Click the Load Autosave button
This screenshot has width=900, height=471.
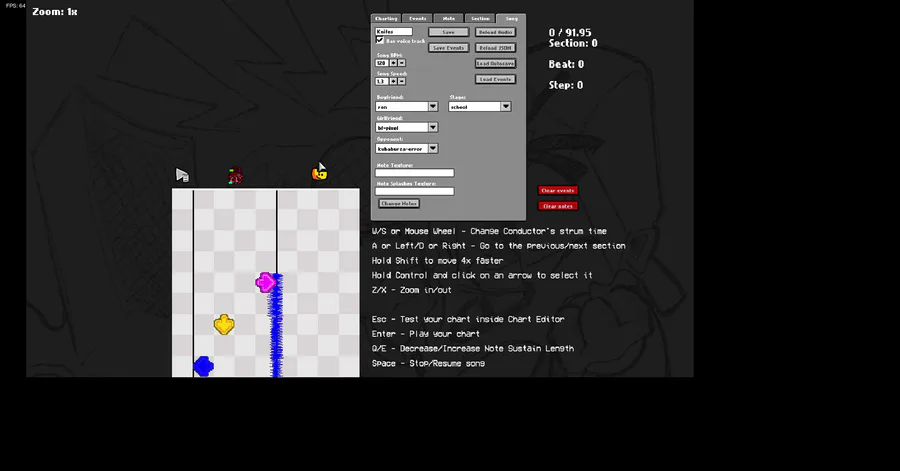[495, 63]
